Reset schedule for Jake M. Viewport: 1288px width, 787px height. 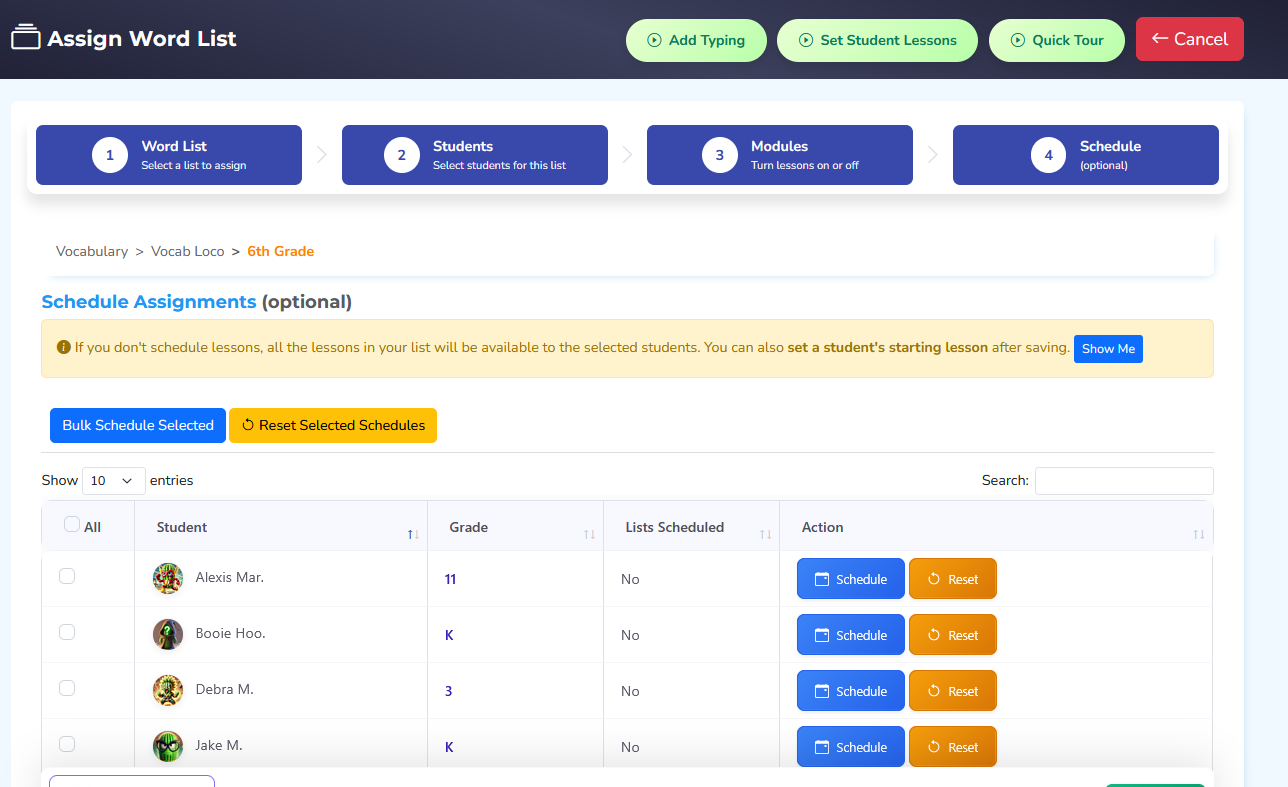(953, 747)
